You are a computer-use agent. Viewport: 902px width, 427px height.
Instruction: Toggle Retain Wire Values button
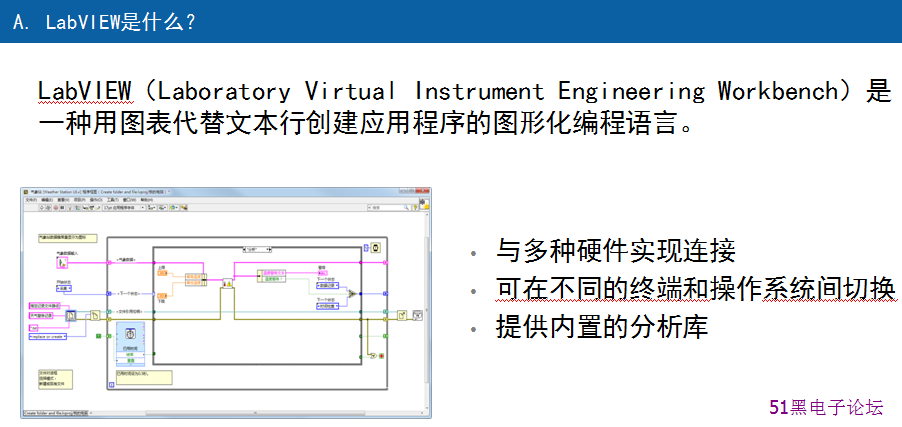click(x=78, y=208)
